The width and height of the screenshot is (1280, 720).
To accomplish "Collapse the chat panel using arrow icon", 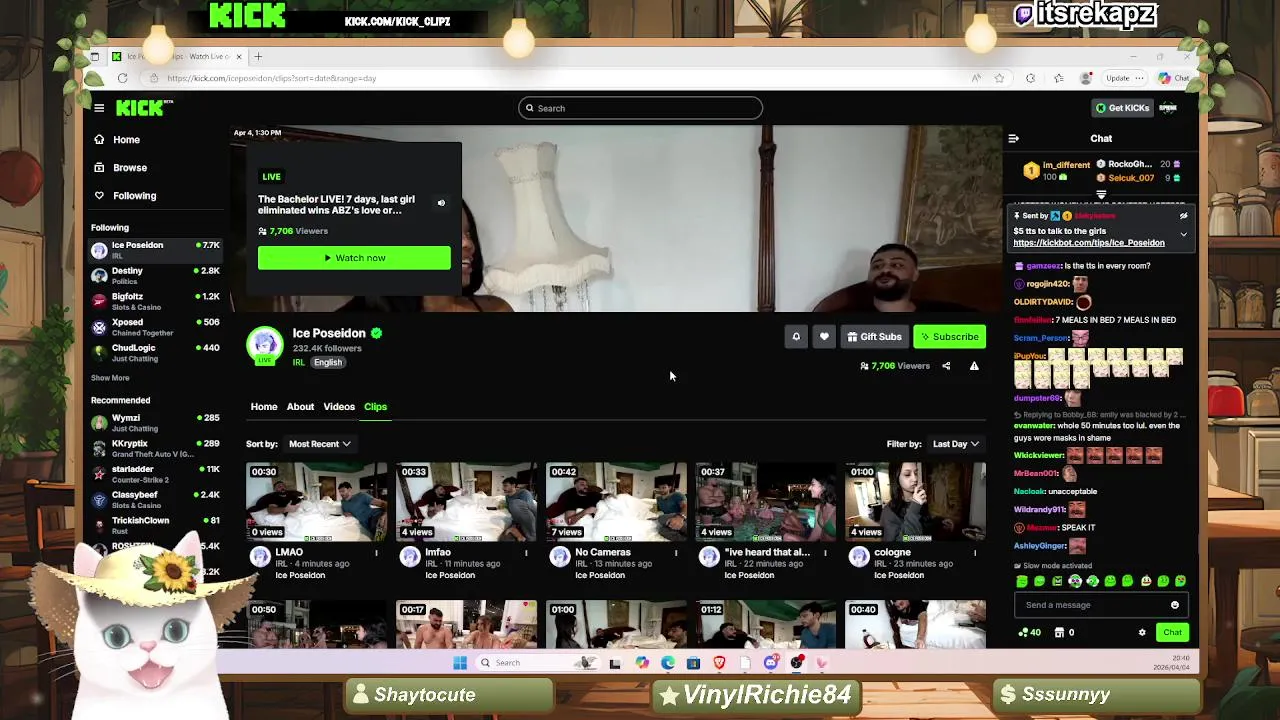I will 1013,139.
